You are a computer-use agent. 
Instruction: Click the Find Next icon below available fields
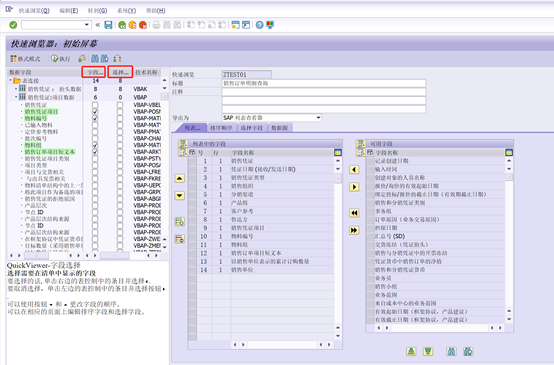(x=468, y=351)
